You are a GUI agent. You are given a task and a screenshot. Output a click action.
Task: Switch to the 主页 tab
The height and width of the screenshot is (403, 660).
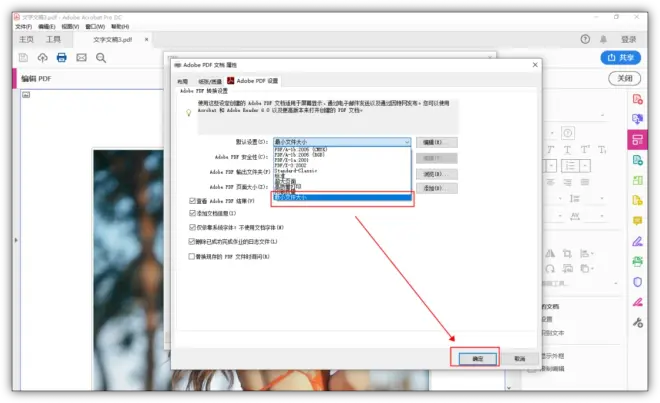pyautogui.click(x=26, y=39)
